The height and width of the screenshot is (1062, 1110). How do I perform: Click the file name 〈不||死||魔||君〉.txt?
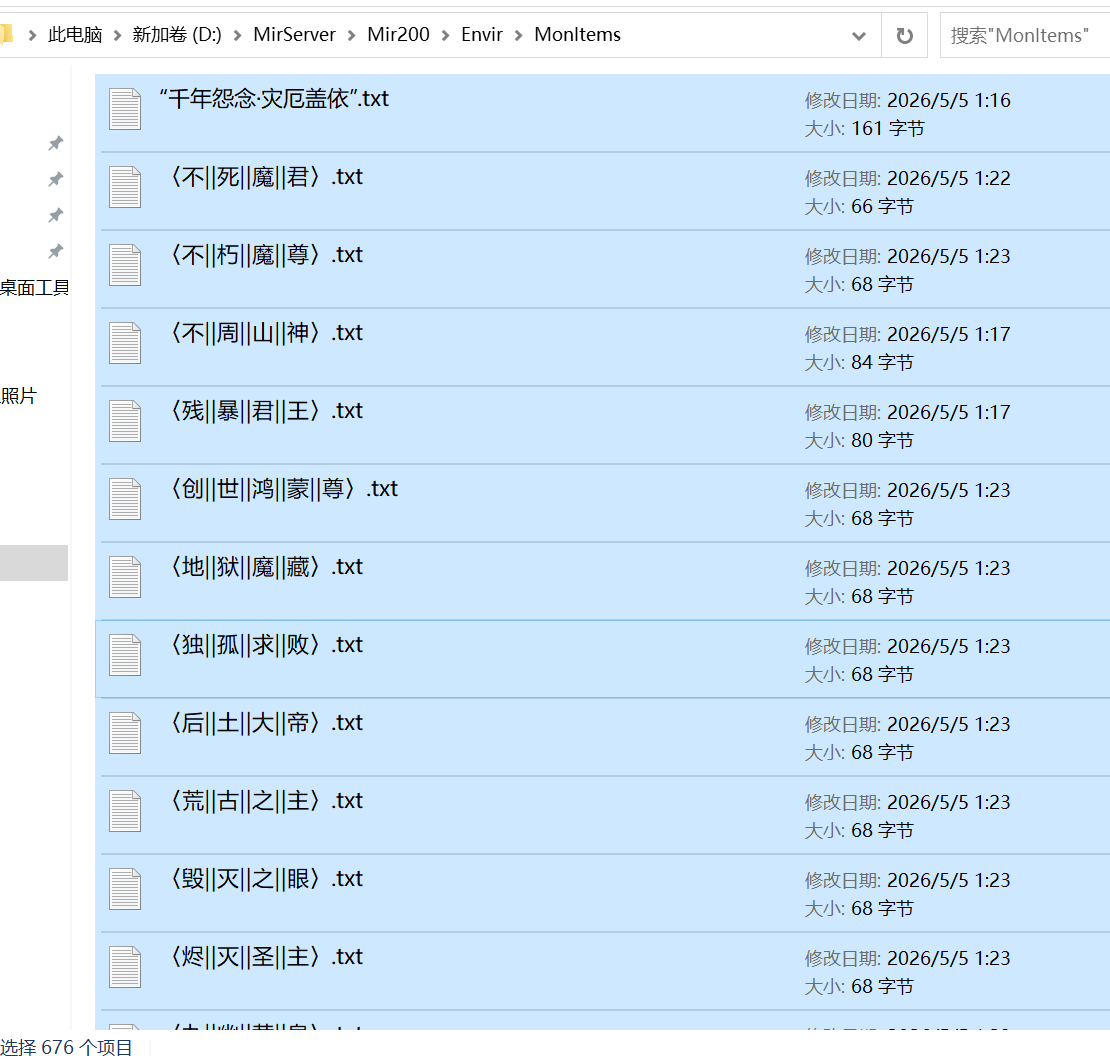click(x=265, y=177)
